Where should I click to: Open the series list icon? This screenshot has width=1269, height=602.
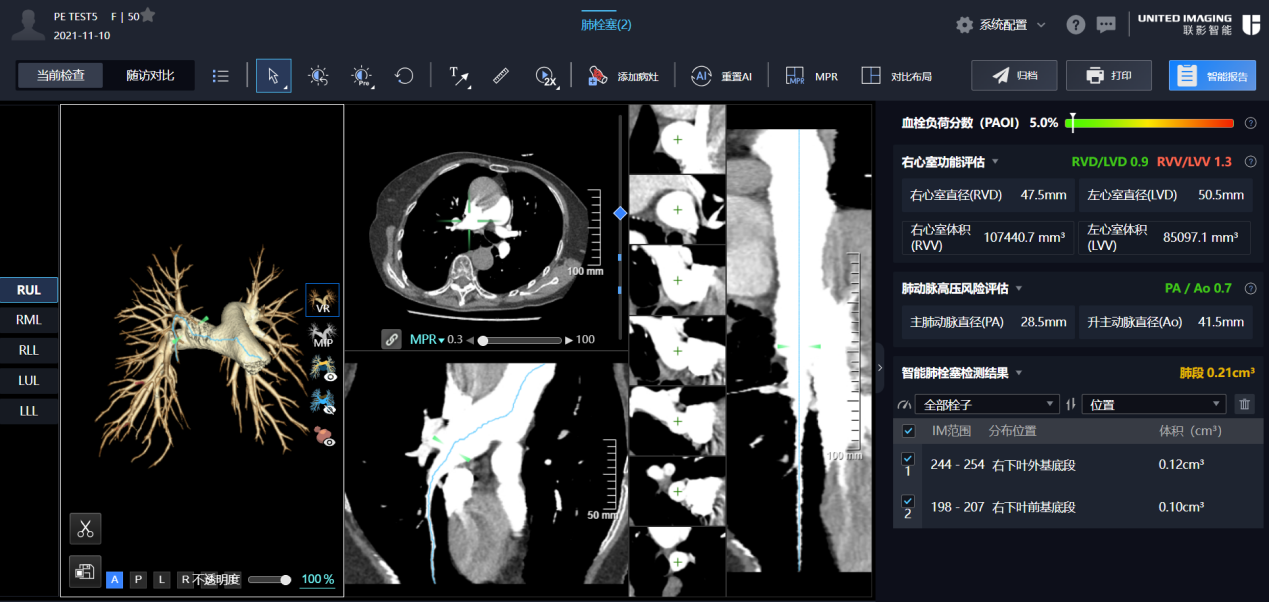(x=221, y=76)
